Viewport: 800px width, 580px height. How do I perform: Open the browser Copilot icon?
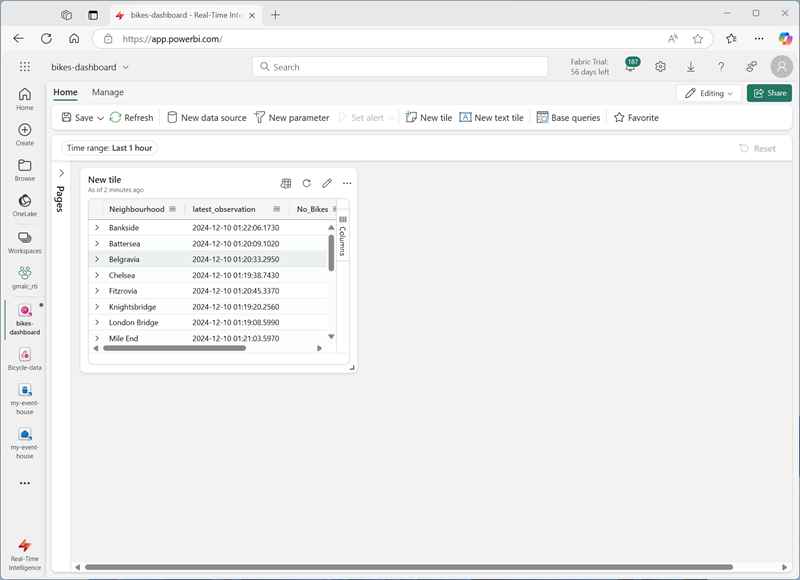[785, 39]
